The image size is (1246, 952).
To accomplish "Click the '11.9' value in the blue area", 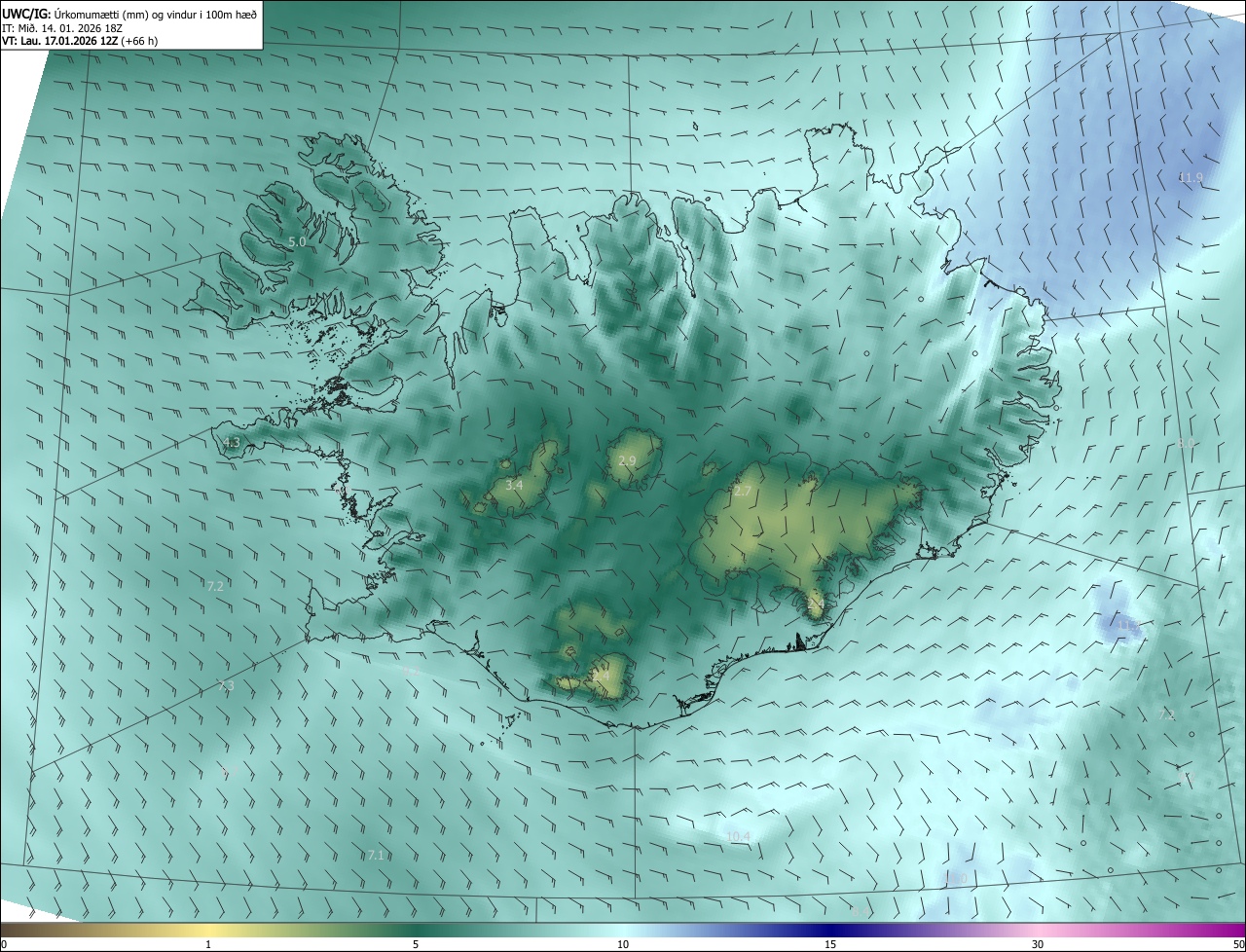I will (x=1191, y=177).
